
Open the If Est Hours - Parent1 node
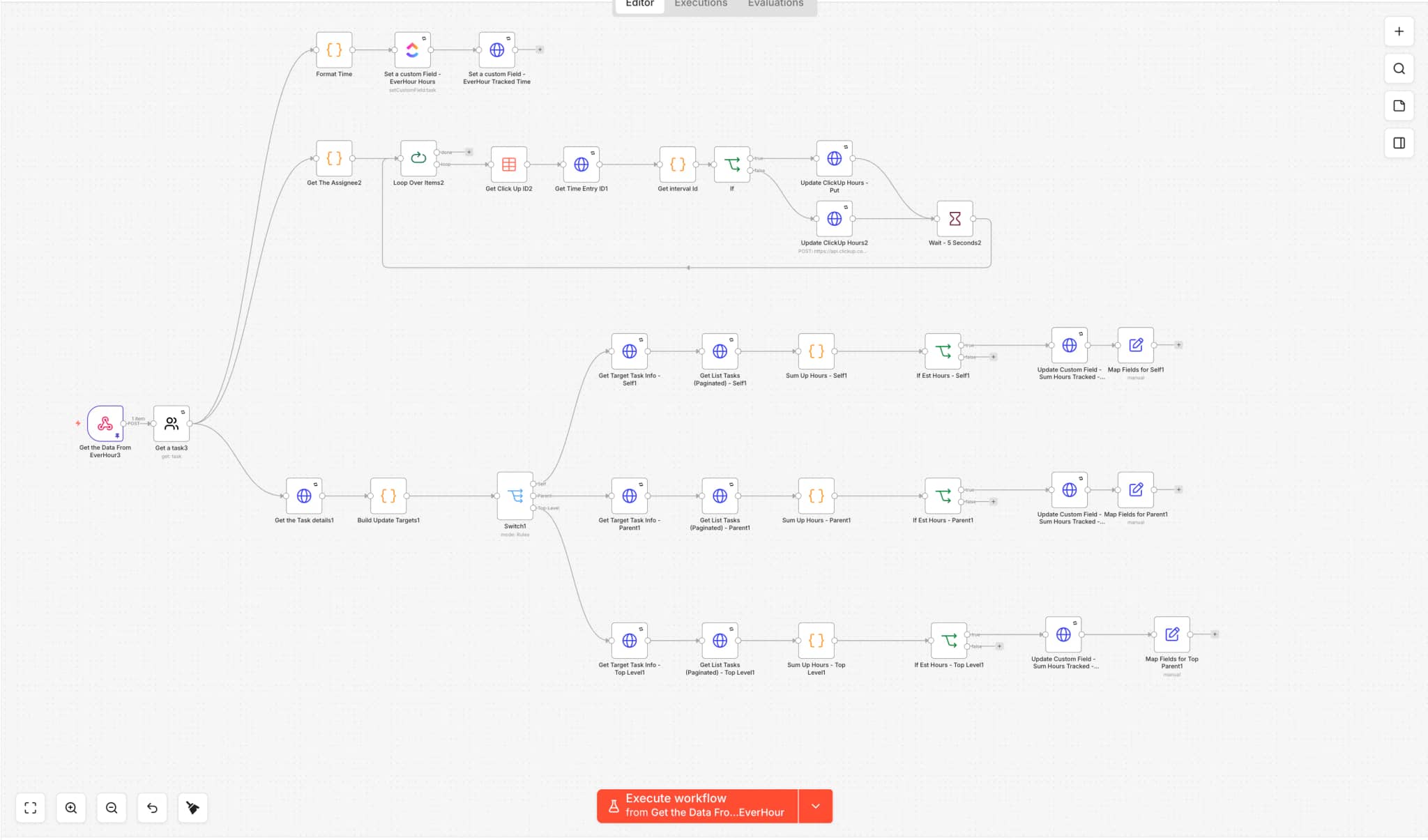[943, 496]
